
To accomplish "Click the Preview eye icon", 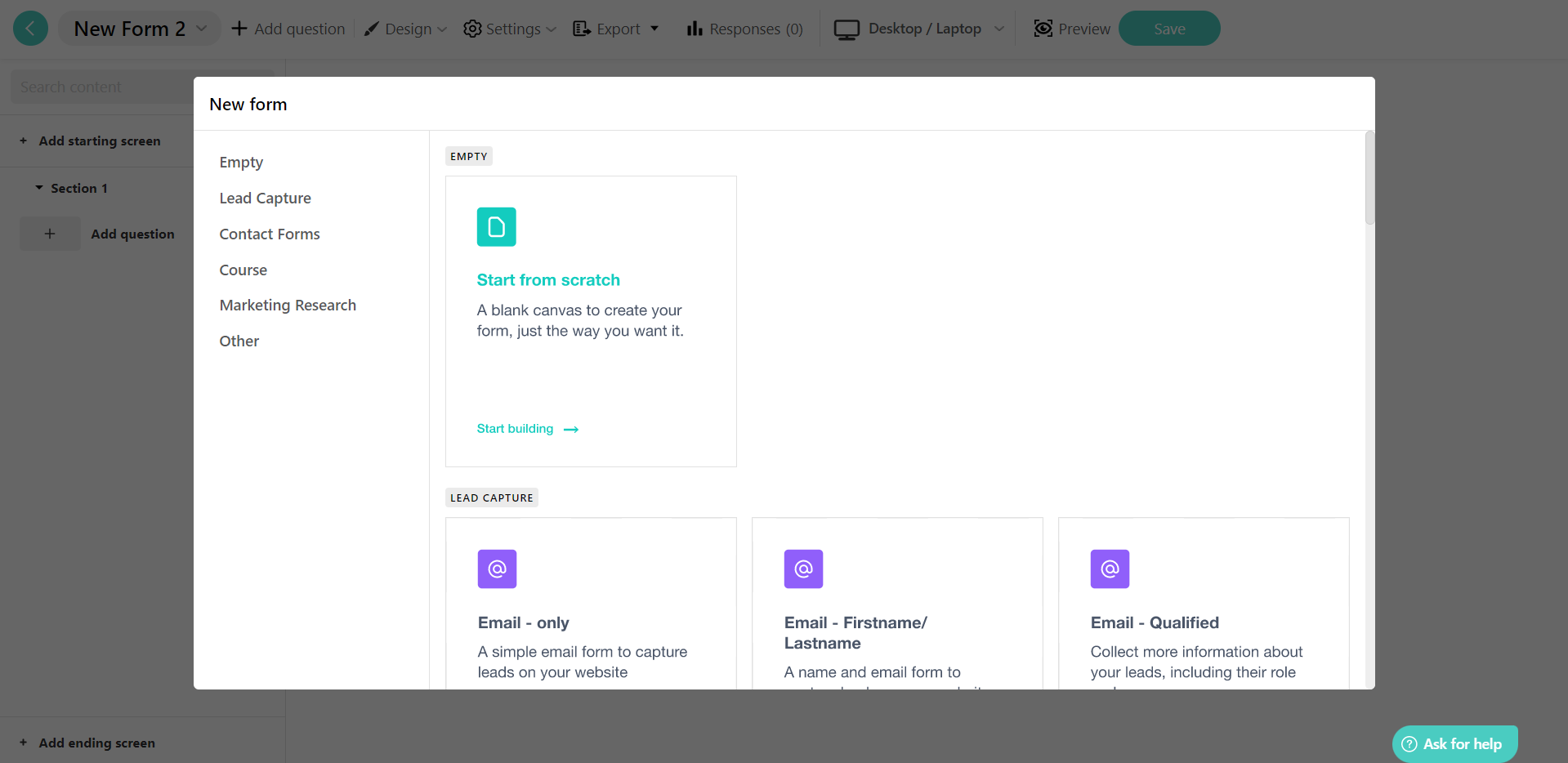I will click(x=1043, y=28).
